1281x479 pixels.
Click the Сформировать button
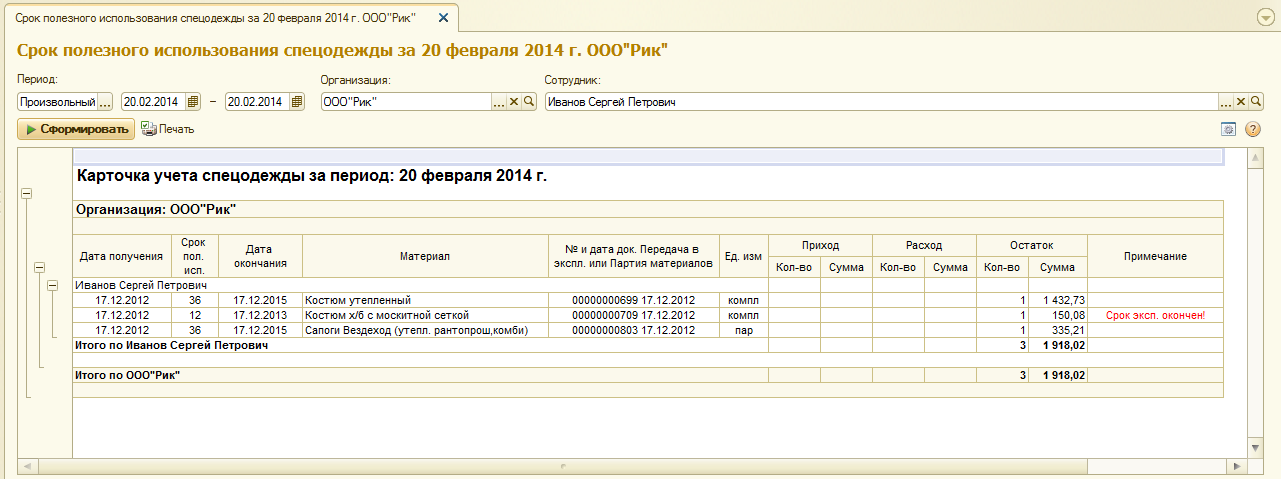point(77,129)
